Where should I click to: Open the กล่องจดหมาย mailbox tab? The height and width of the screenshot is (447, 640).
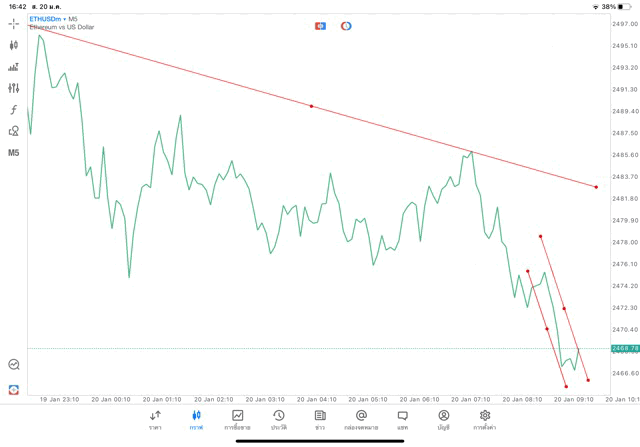coord(360,419)
